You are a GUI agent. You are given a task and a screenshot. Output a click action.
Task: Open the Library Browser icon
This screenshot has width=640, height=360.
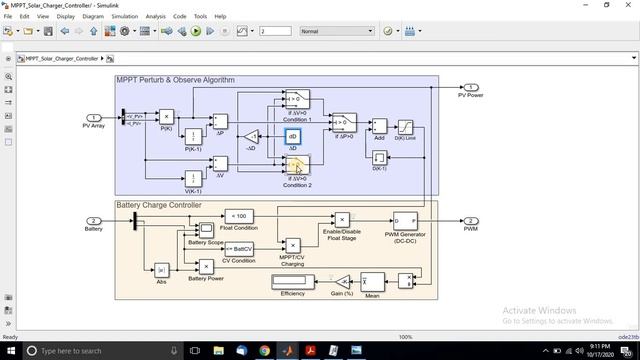pos(110,31)
